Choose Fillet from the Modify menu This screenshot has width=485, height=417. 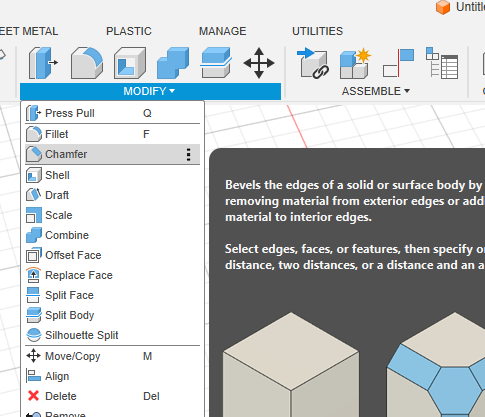(113, 134)
